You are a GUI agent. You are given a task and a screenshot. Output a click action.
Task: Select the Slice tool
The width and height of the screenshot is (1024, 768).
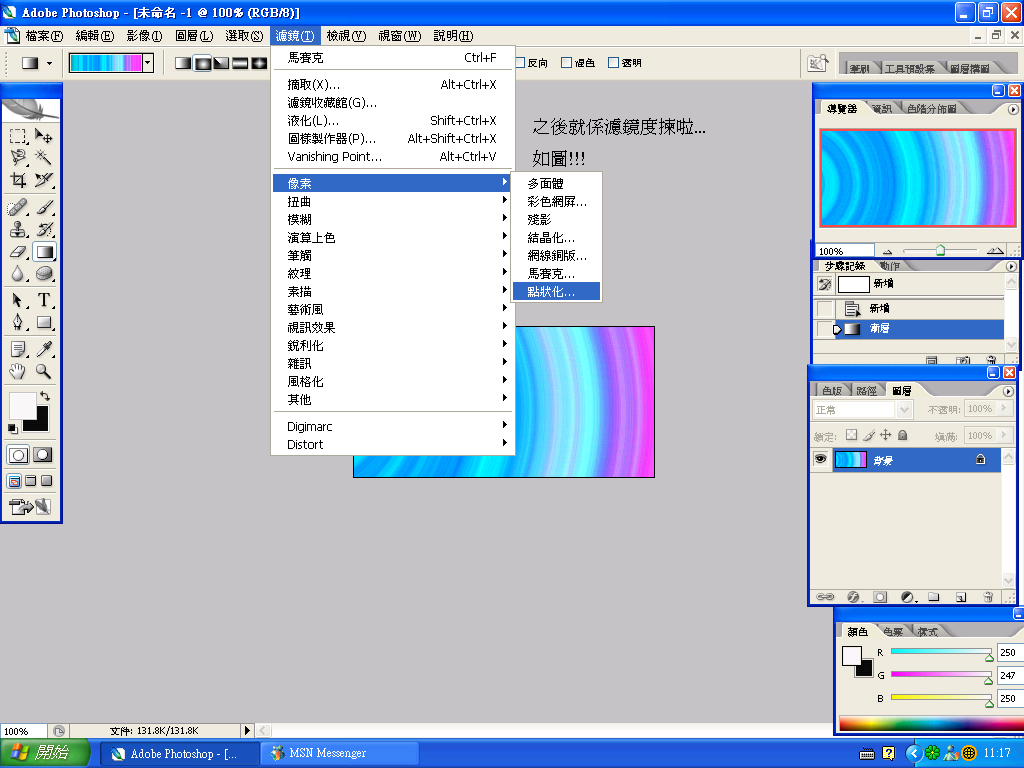[x=44, y=179]
